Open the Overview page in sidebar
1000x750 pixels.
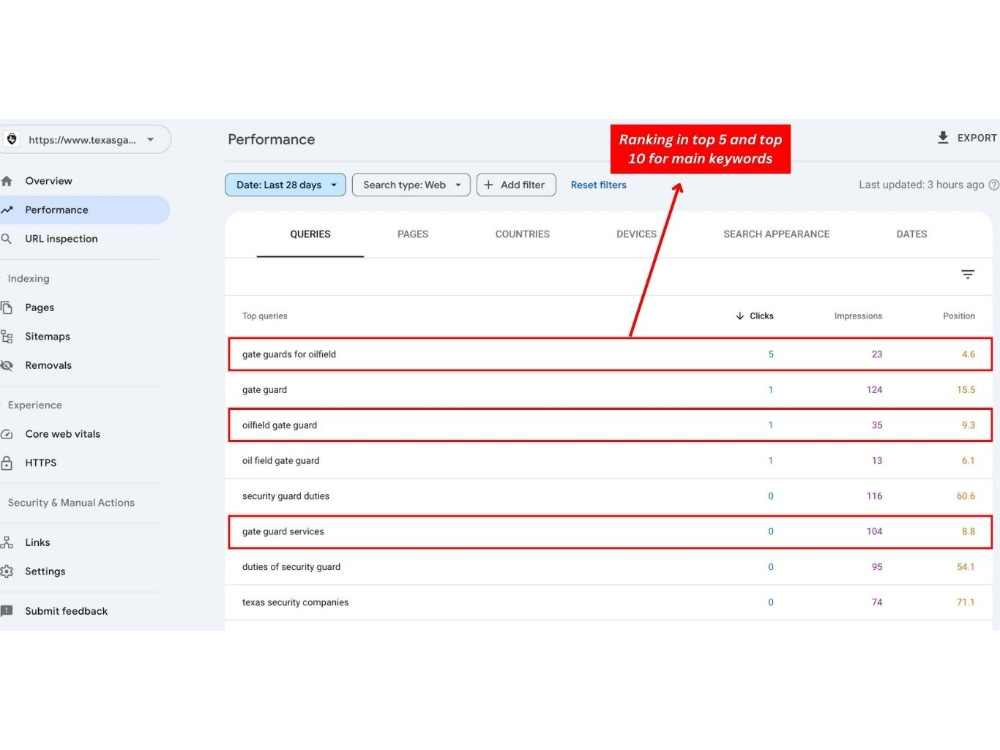tap(48, 181)
